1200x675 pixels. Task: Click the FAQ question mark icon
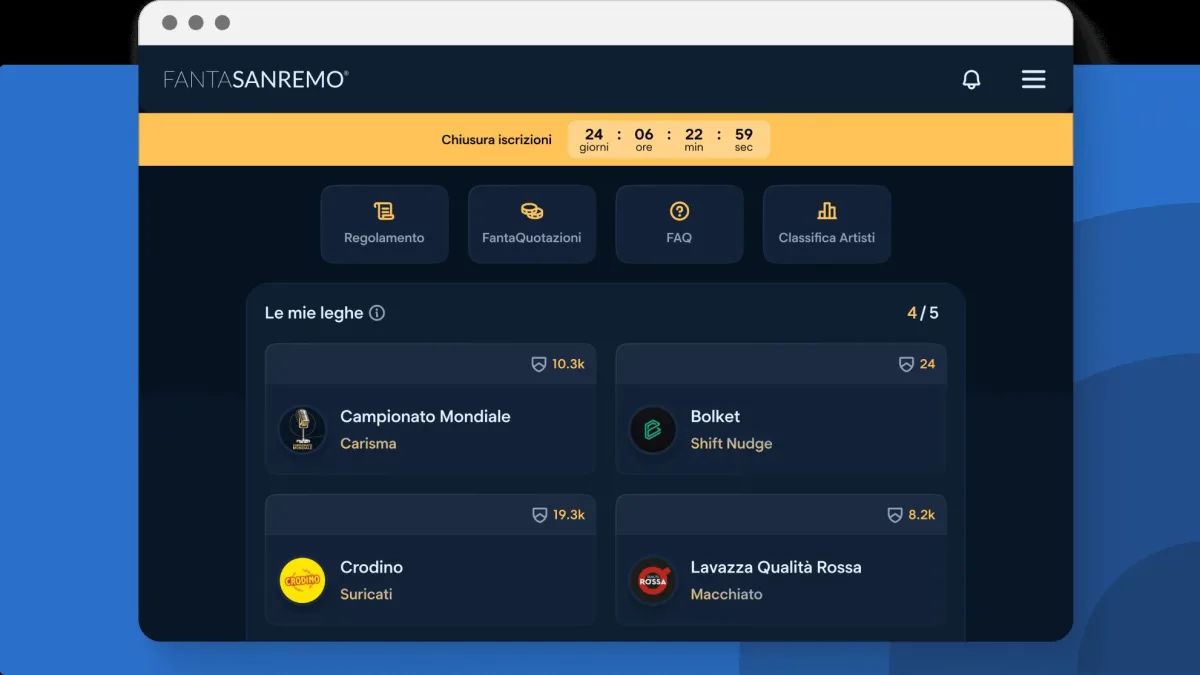click(679, 211)
